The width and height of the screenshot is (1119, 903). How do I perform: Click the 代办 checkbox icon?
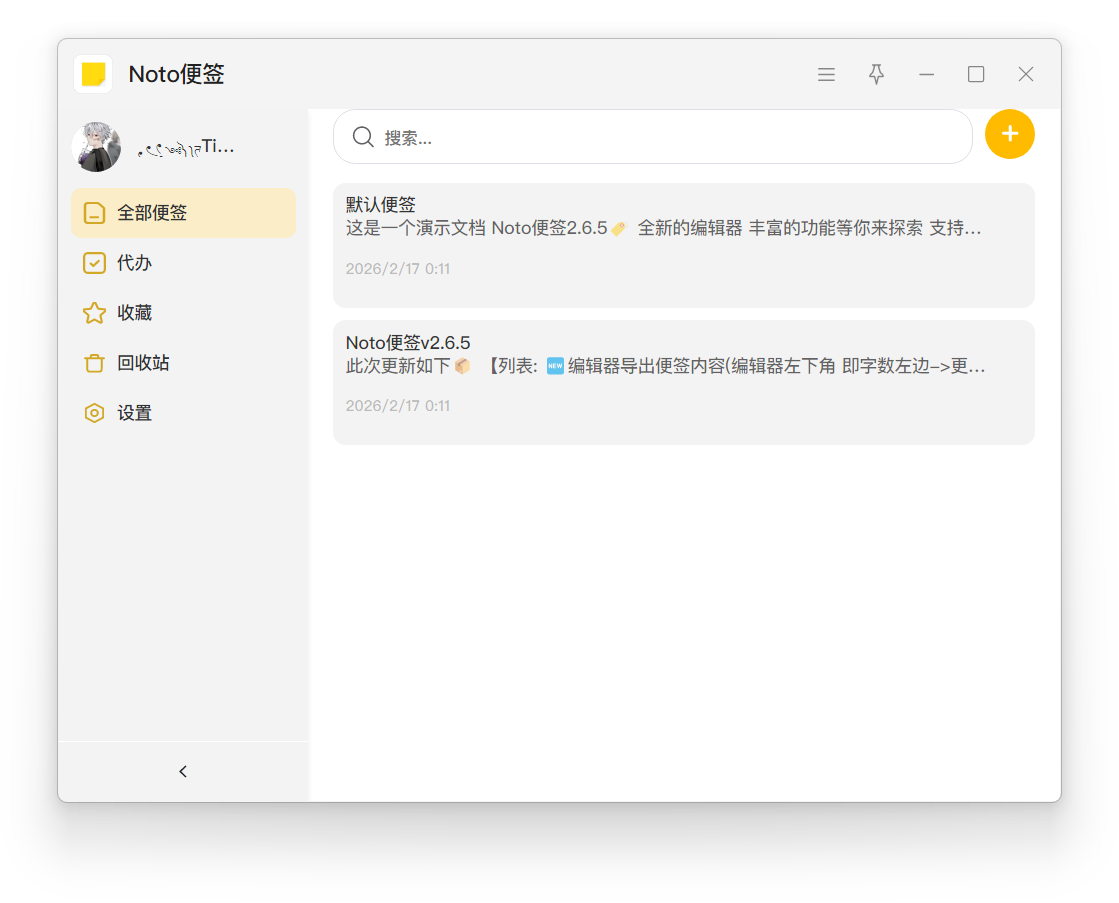coord(94,263)
